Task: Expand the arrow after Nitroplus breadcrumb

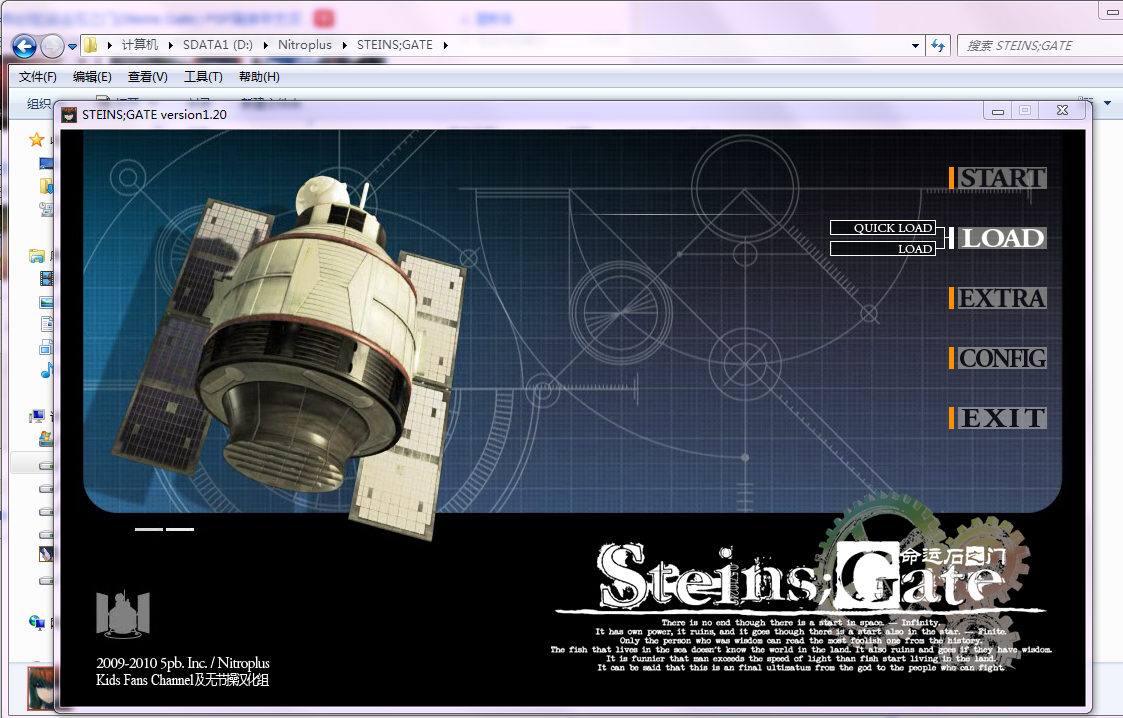Action: 344,45
